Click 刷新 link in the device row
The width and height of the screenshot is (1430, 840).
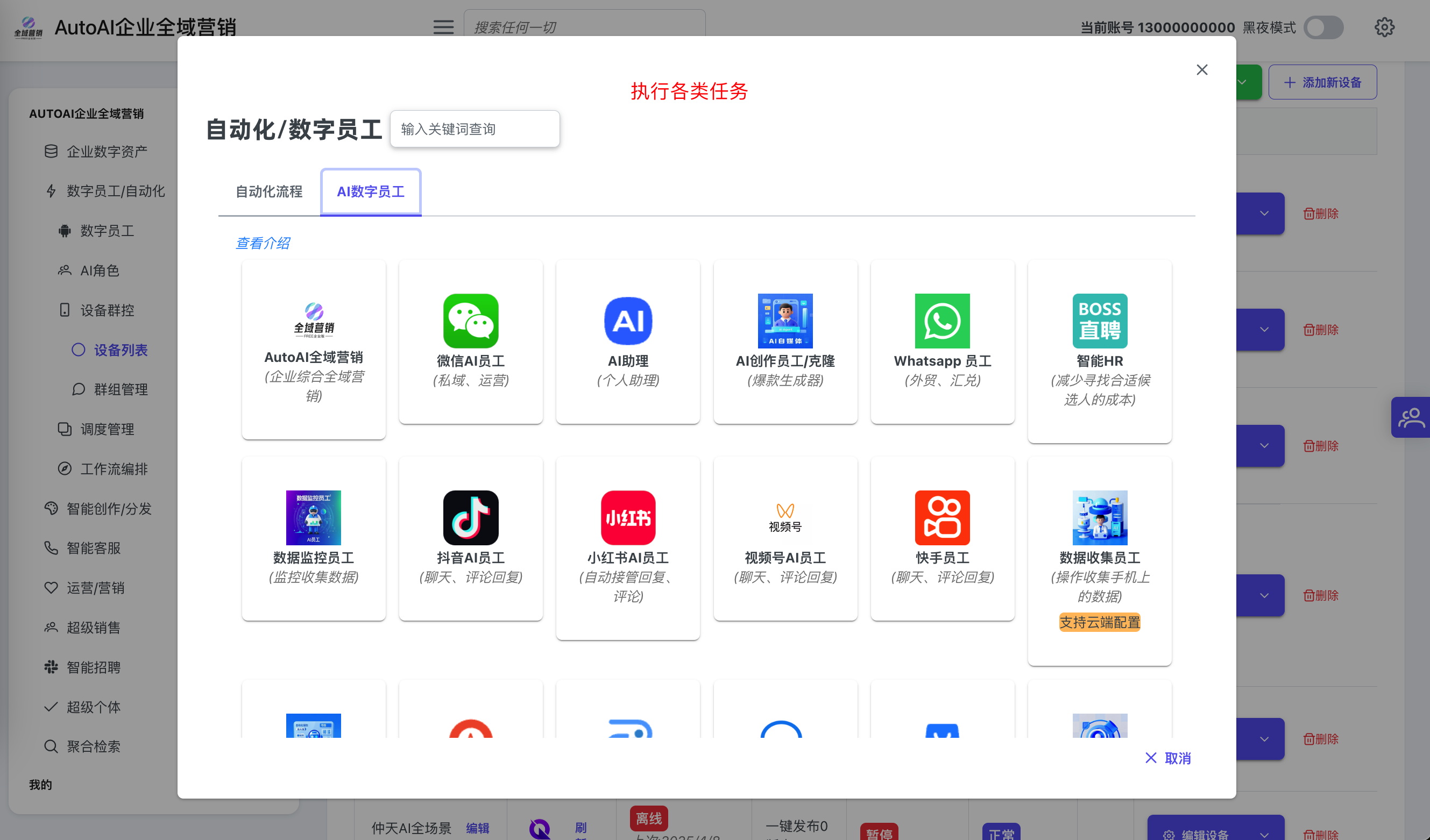coord(581,830)
